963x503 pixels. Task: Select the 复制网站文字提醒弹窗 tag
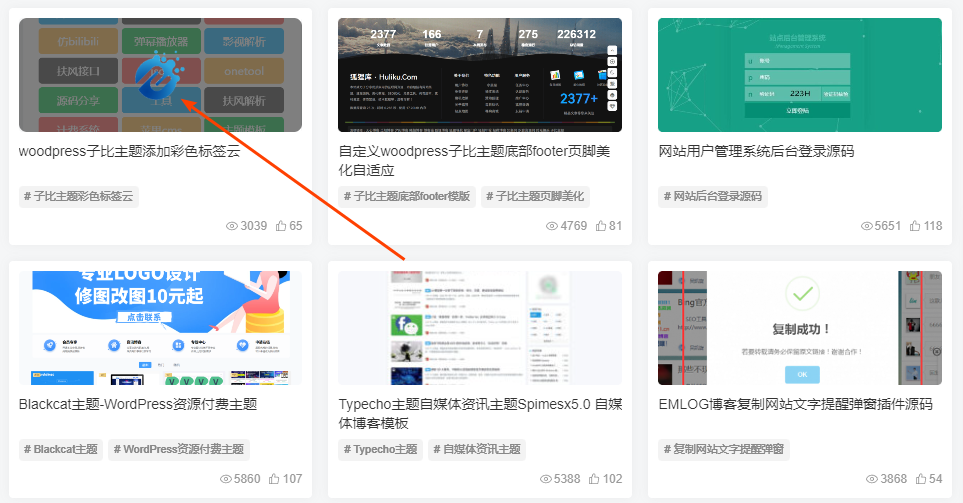(724, 450)
